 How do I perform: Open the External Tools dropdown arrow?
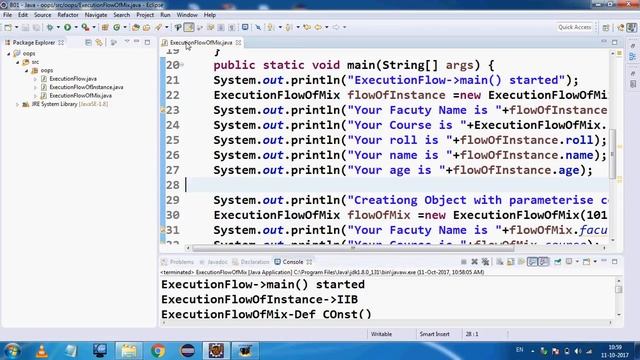93,27
